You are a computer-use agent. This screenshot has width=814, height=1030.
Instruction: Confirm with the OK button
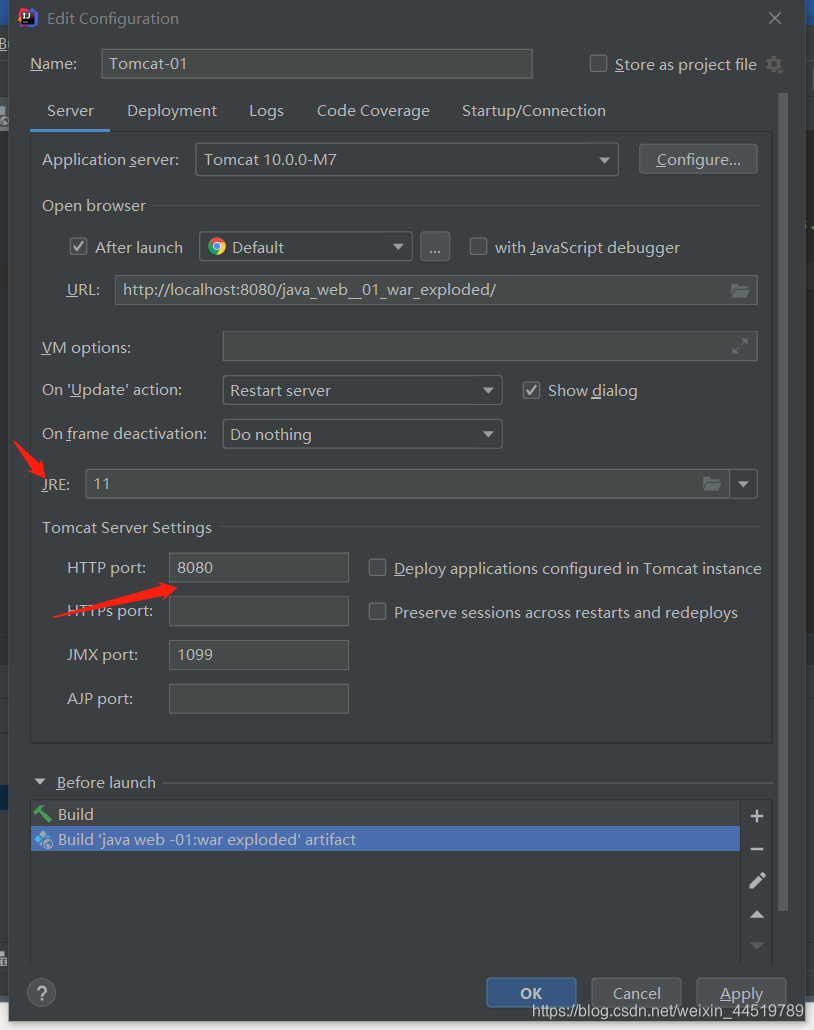[531, 993]
